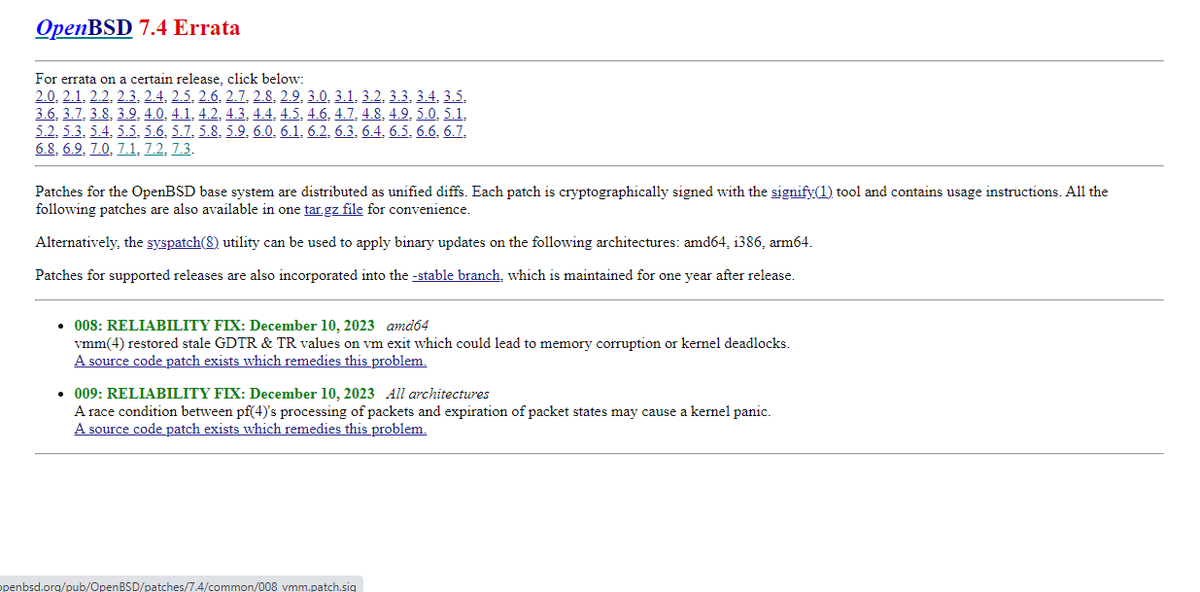Open errata for release 5.7
Viewport: 1200px width, 592px height.
181,133
